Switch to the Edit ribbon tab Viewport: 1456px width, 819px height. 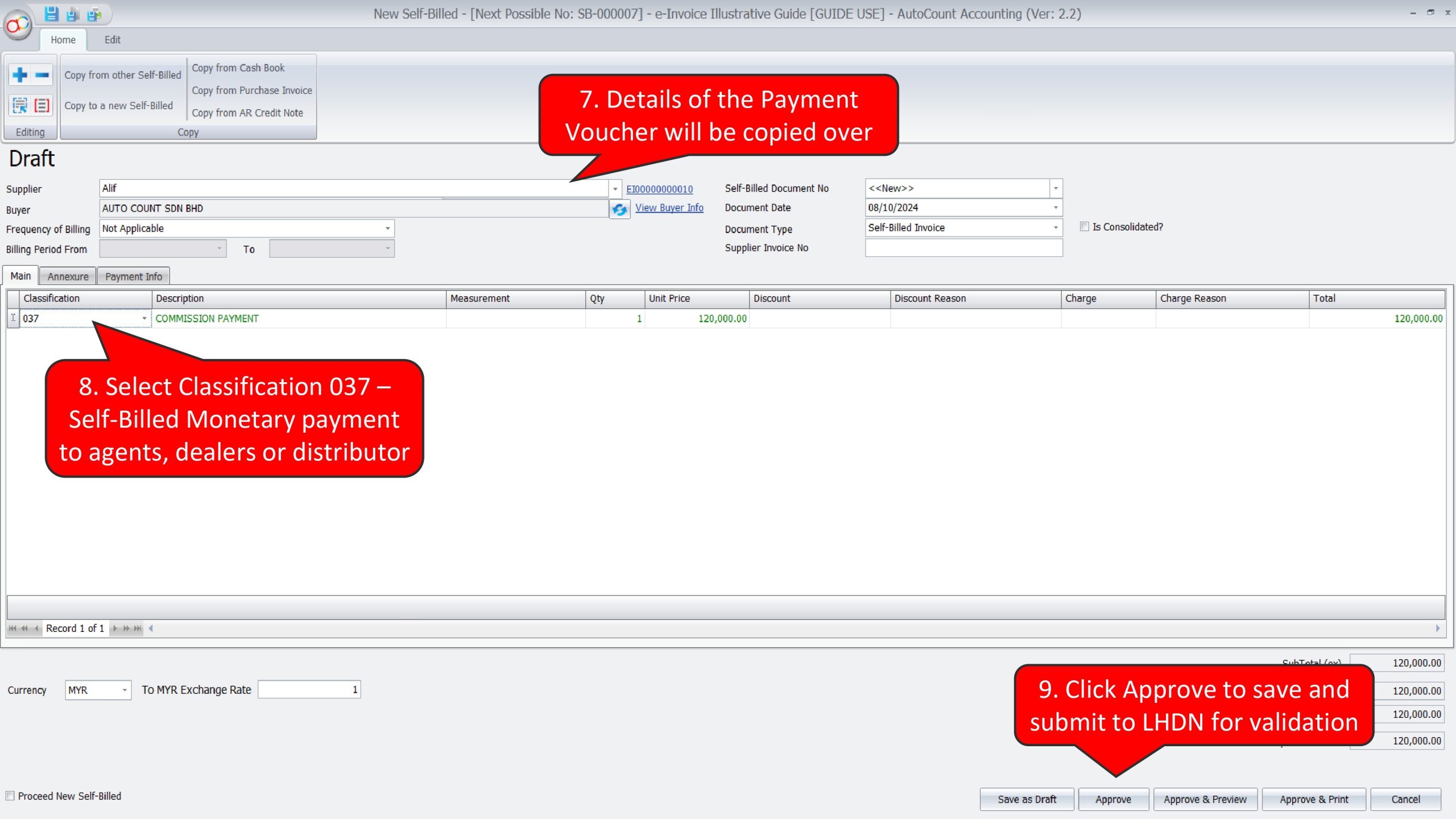pyautogui.click(x=112, y=40)
